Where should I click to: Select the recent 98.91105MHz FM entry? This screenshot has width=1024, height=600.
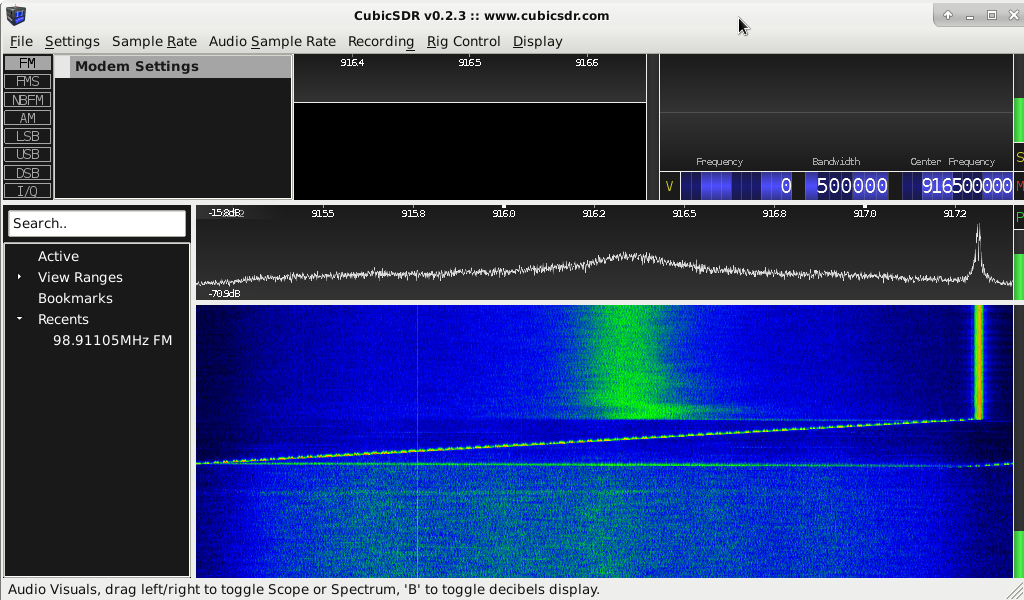click(112, 340)
